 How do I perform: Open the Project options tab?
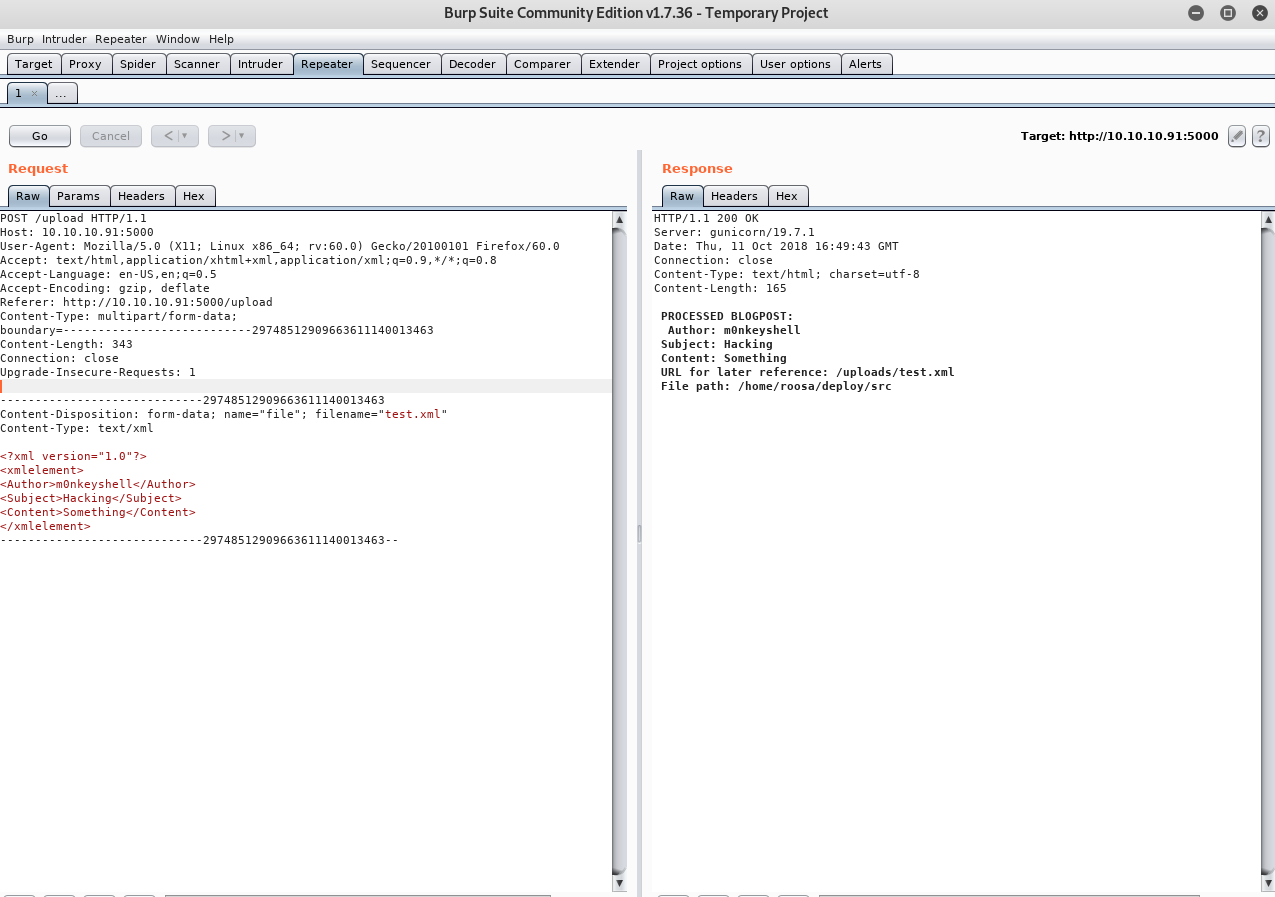click(700, 64)
